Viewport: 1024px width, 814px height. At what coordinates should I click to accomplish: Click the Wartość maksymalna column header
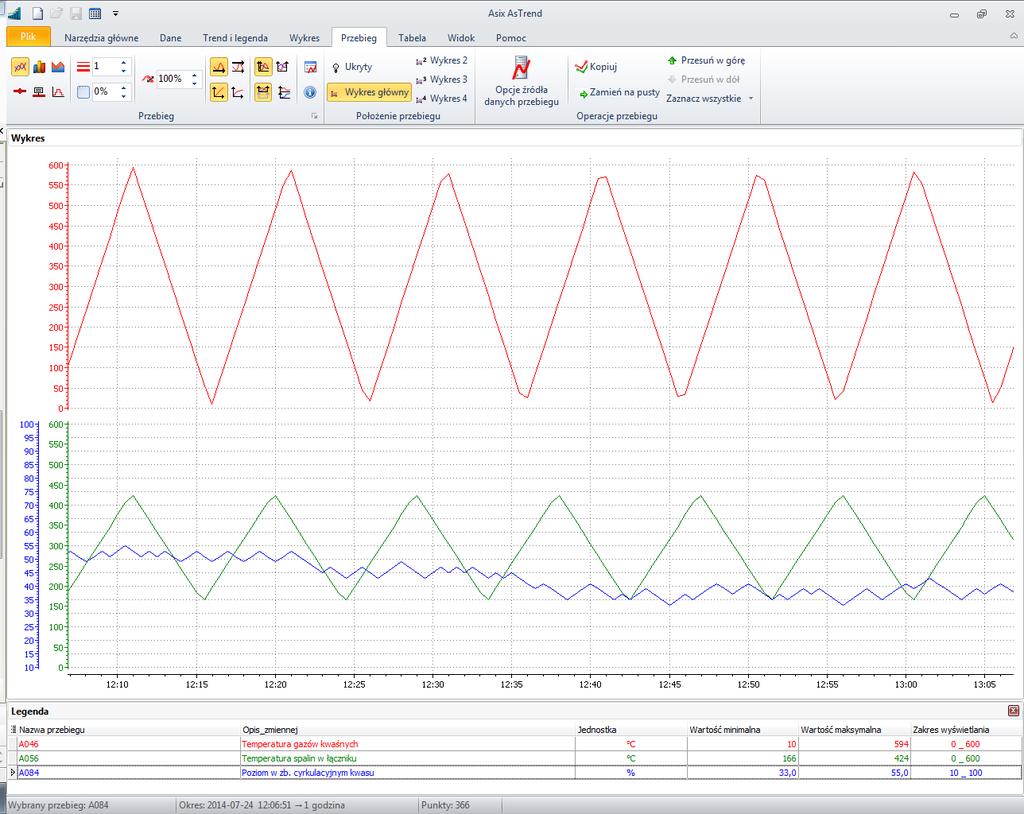tap(855, 729)
